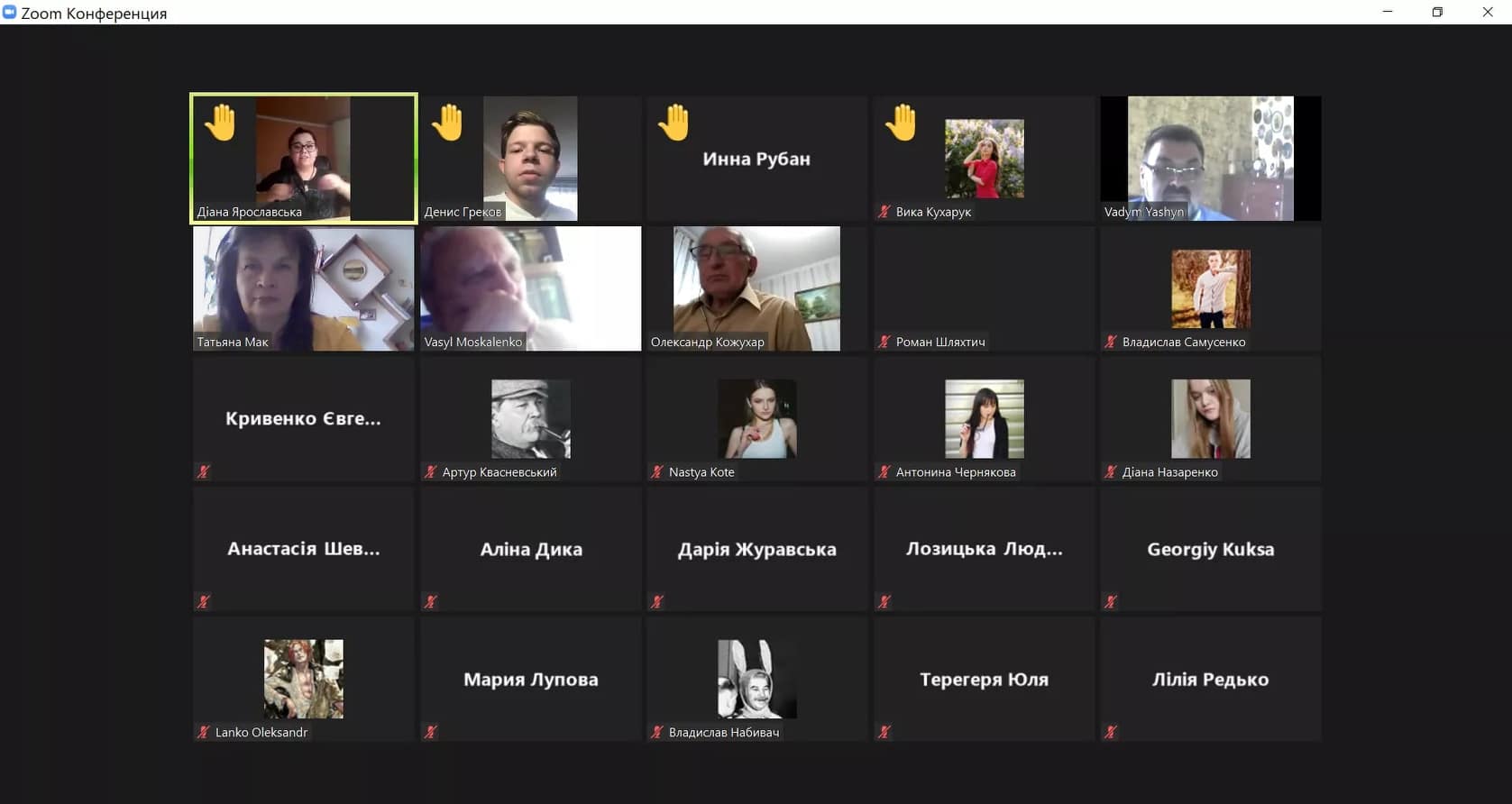The width and height of the screenshot is (1512, 804).
Task: Click the Zoom app icon in title bar
Action: [x=10, y=13]
